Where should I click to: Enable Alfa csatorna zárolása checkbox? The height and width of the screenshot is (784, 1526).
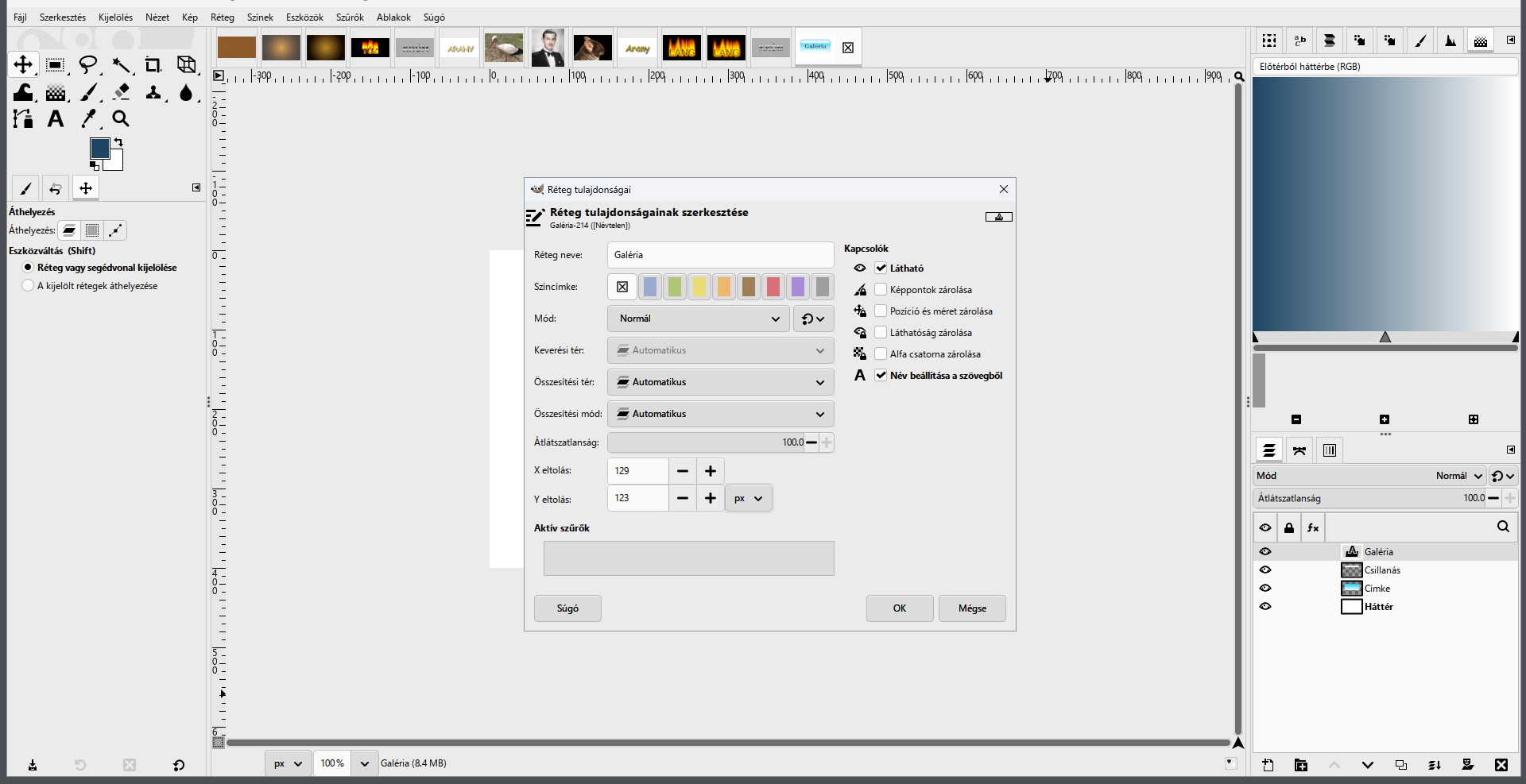[x=881, y=354]
